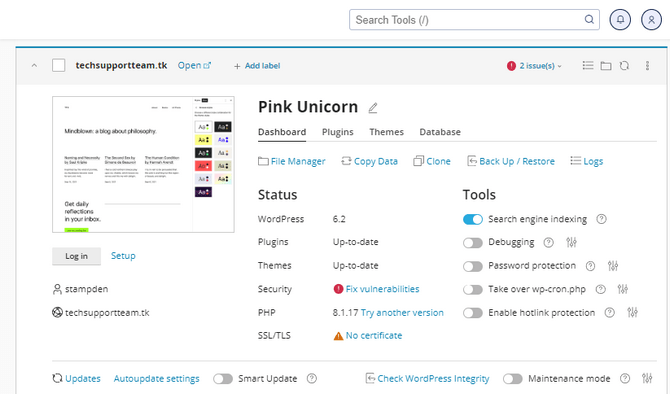The height and width of the screenshot is (394, 670).
Task: Edit the Pink Unicorn site name
Action: click(x=373, y=108)
